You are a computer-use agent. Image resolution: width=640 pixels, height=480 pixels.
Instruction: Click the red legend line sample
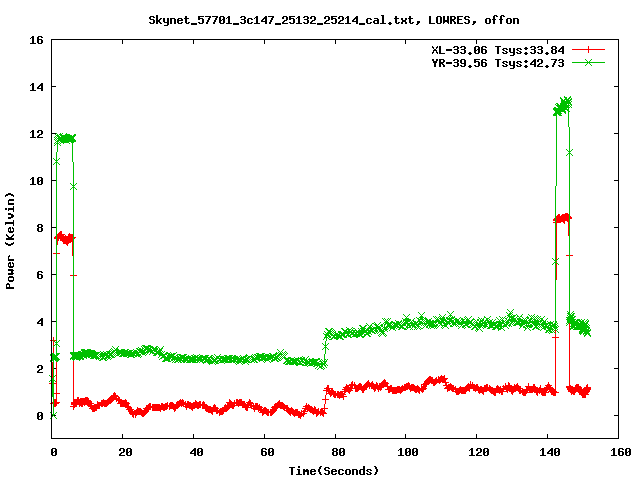(x=588, y=50)
